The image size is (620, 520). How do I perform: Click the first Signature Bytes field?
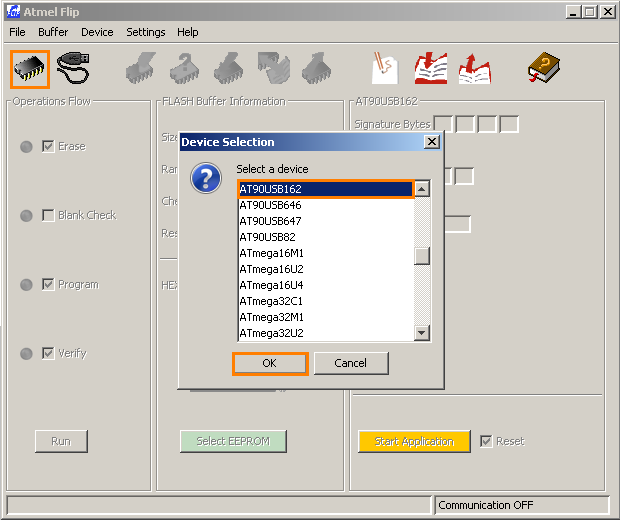point(443,124)
